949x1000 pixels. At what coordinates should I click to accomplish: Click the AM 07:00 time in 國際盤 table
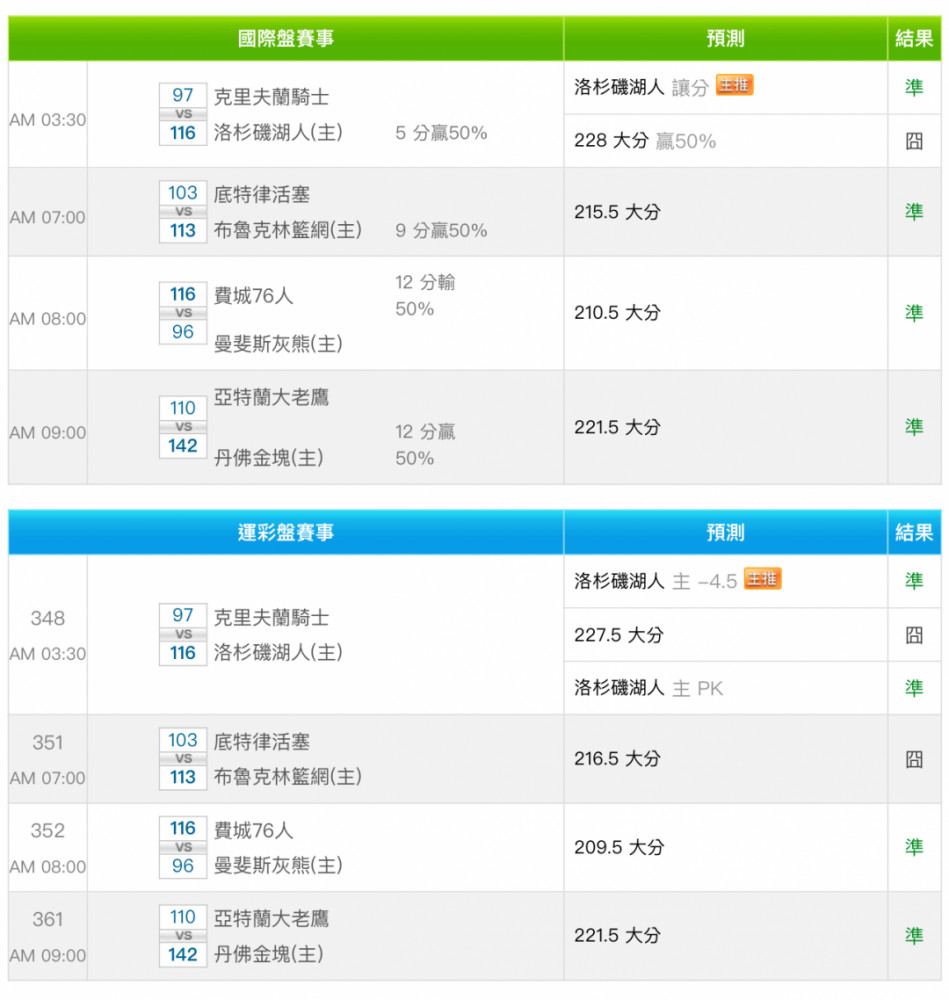[x=48, y=217]
